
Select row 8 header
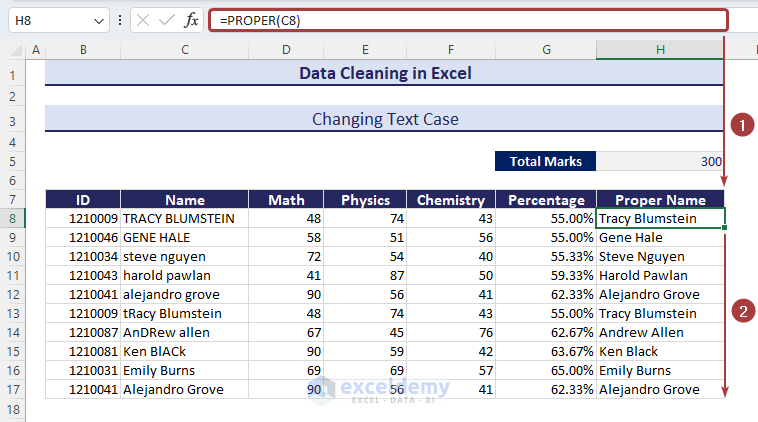tap(14, 218)
